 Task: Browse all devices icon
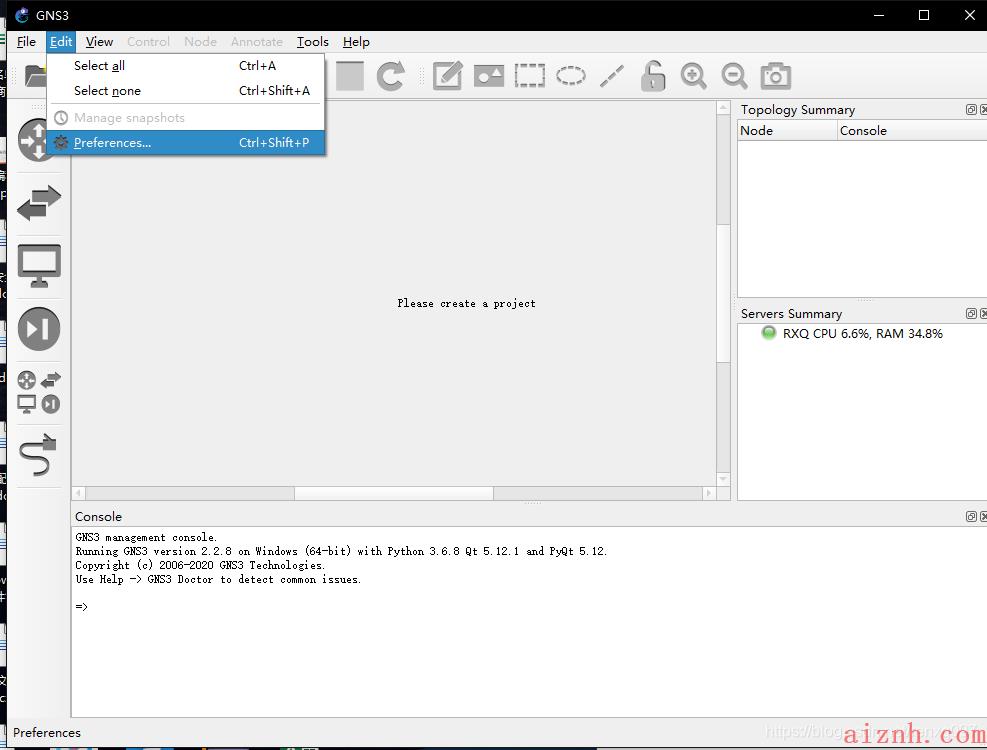click(x=39, y=392)
